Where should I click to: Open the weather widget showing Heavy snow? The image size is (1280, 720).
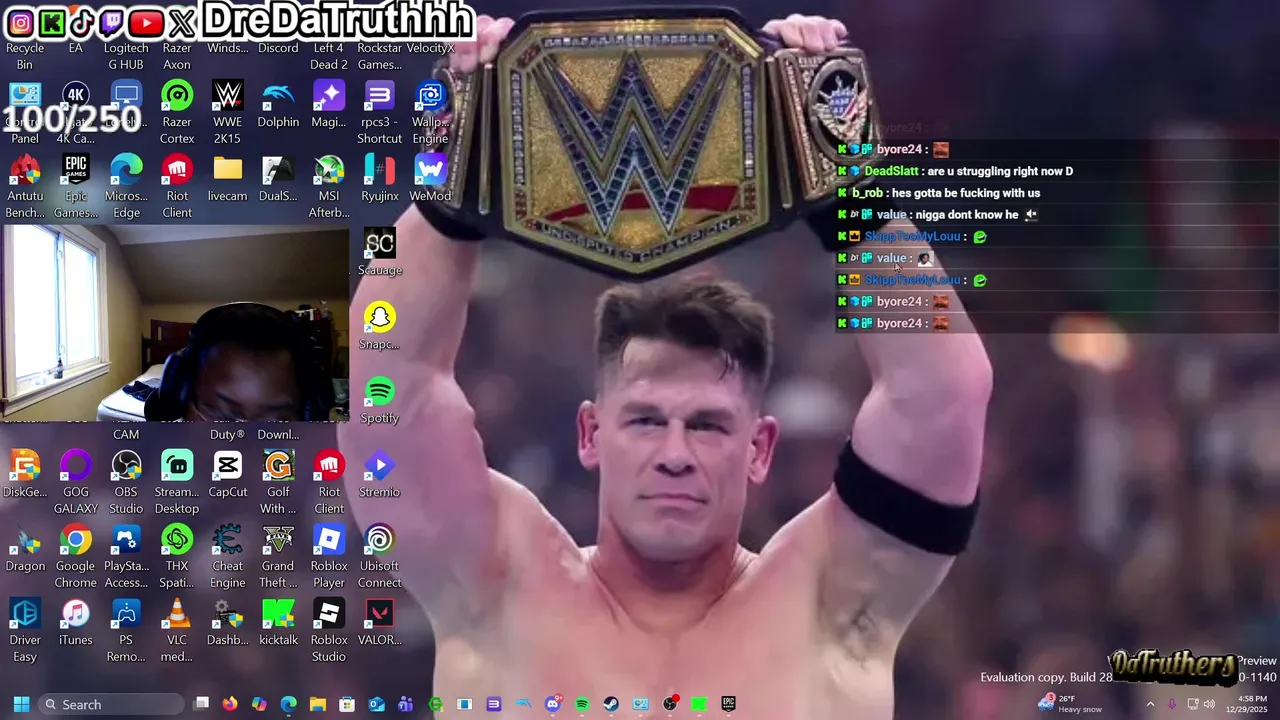[1070, 704]
